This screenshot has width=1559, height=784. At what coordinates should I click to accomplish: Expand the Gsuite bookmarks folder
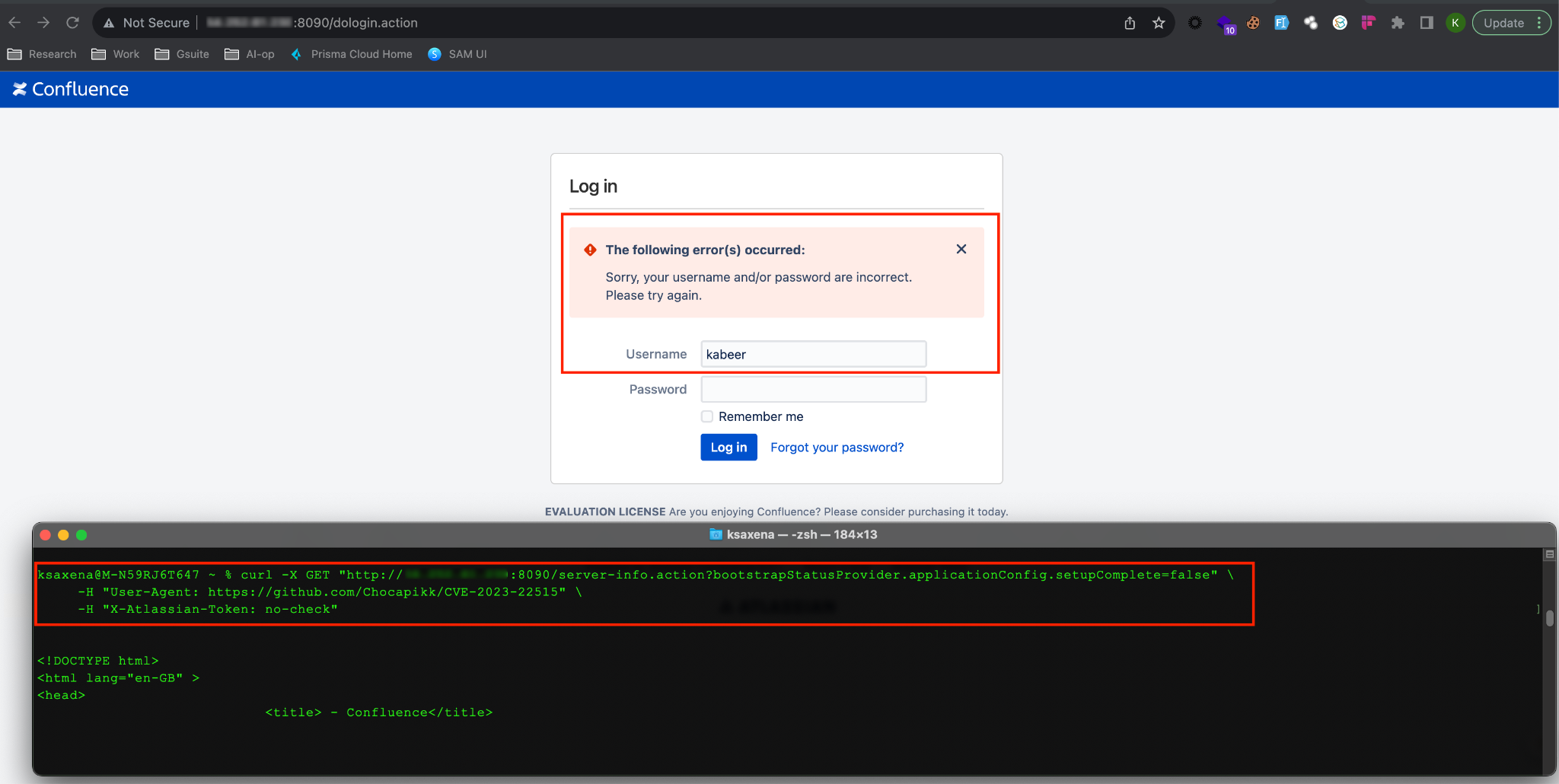182,54
